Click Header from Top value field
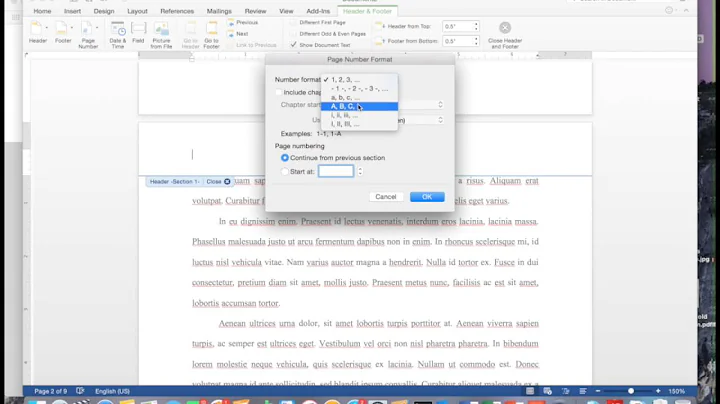This screenshot has width=720, height=404. (x=457, y=27)
